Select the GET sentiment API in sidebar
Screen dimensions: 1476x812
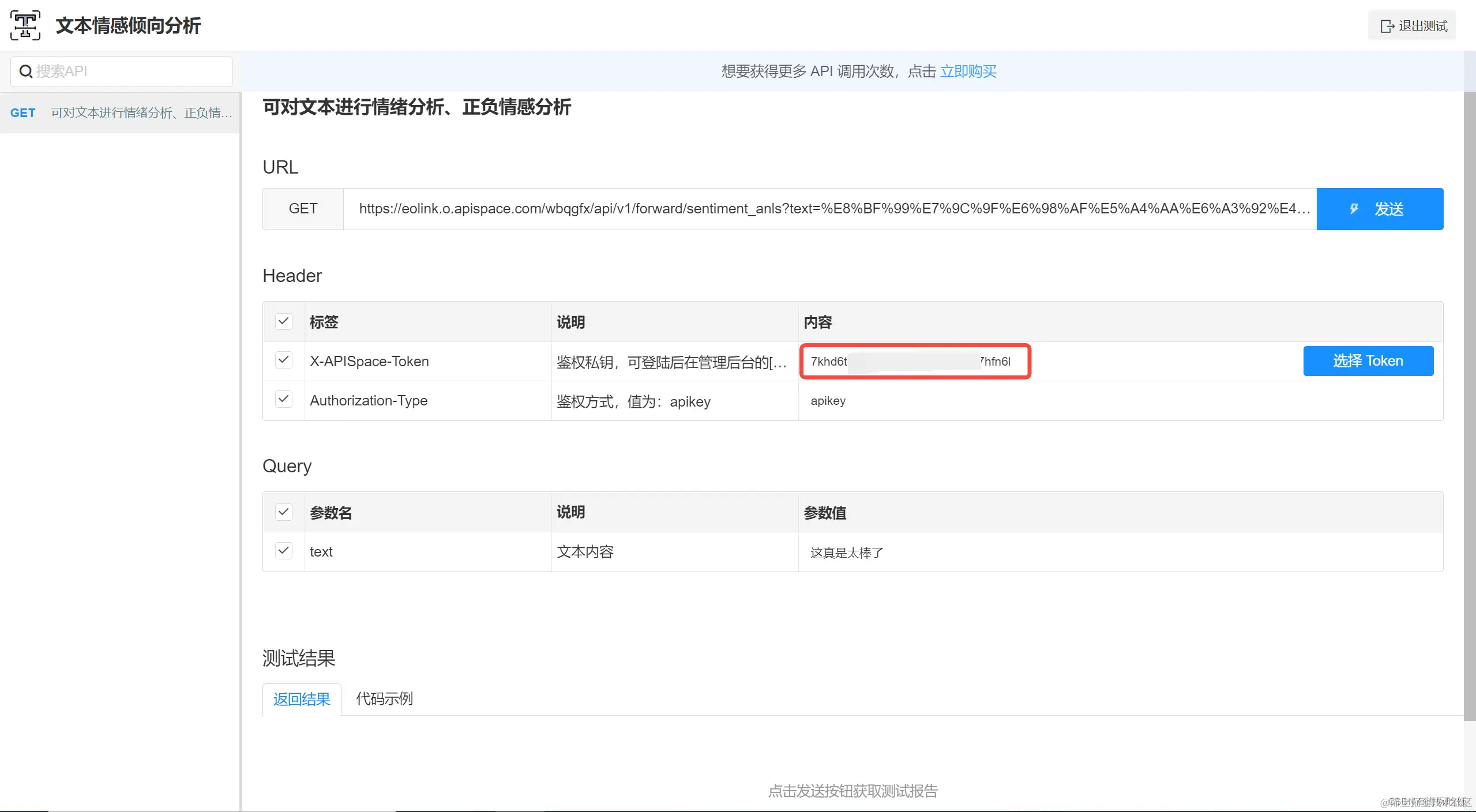point(120,113)
